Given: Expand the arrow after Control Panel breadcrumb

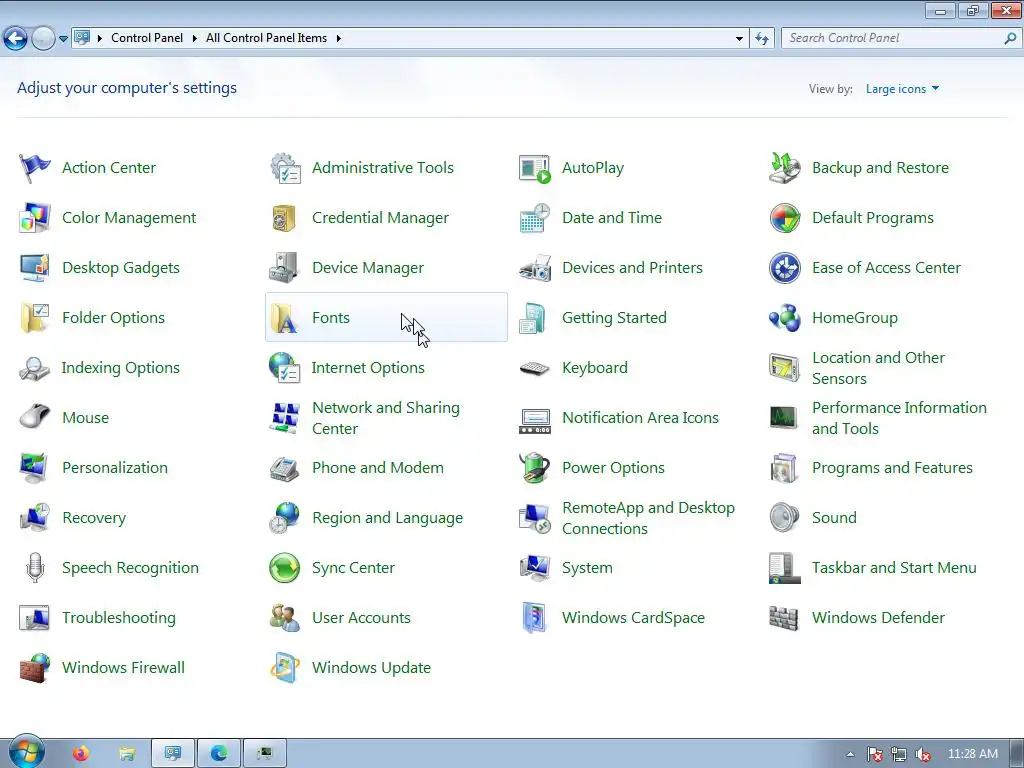Looking at the screenshot, I should 195,39.
